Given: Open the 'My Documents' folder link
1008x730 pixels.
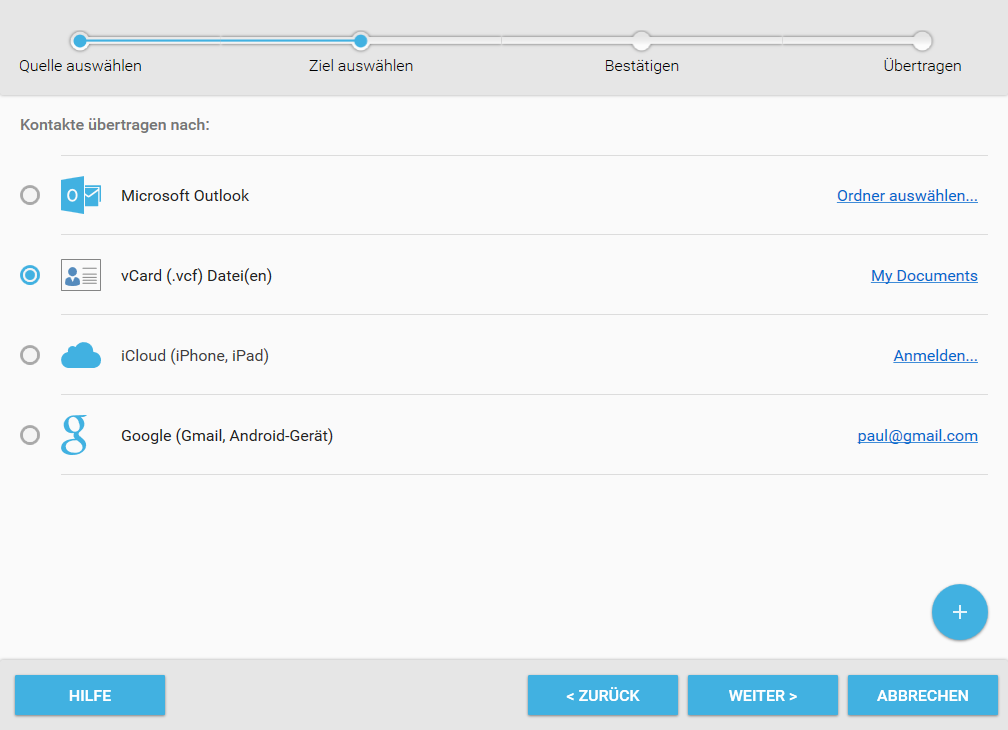Looking at the screenshot, I should pos(924,276).
